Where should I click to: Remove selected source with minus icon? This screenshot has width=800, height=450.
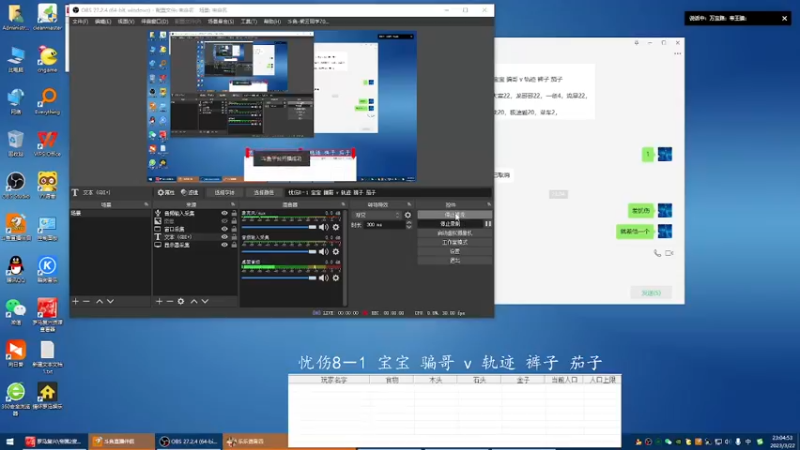[x=170, y=302]
